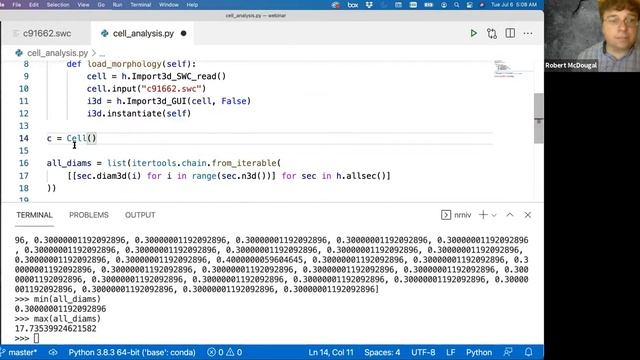Click the Dropbox menu bar icon
Viewport: 640px width, 360px height.
[x=369, y=5]
